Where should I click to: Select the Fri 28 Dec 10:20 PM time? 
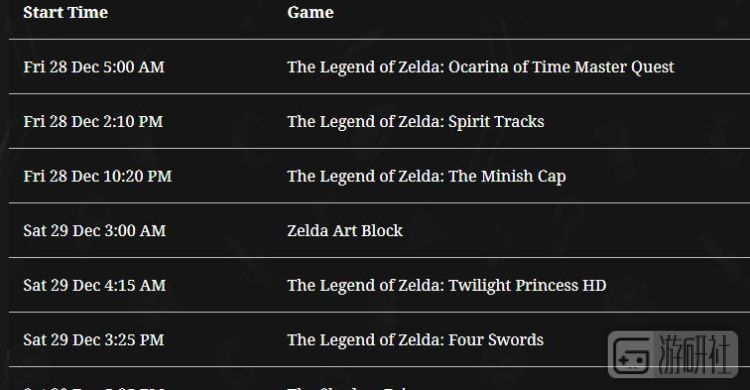[98, 176]
